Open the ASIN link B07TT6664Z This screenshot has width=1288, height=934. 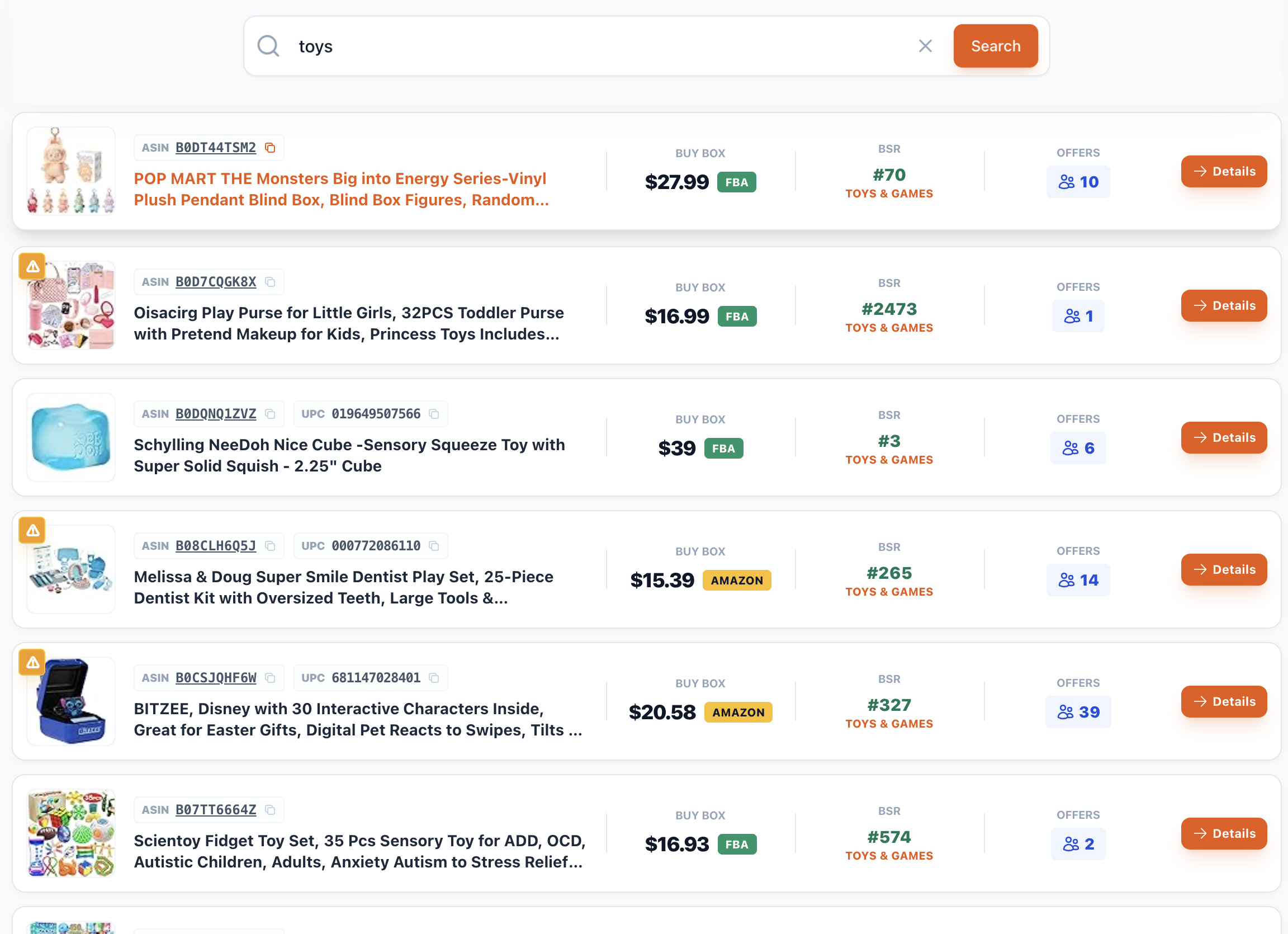pyautogui.click(x=215, y=810)
